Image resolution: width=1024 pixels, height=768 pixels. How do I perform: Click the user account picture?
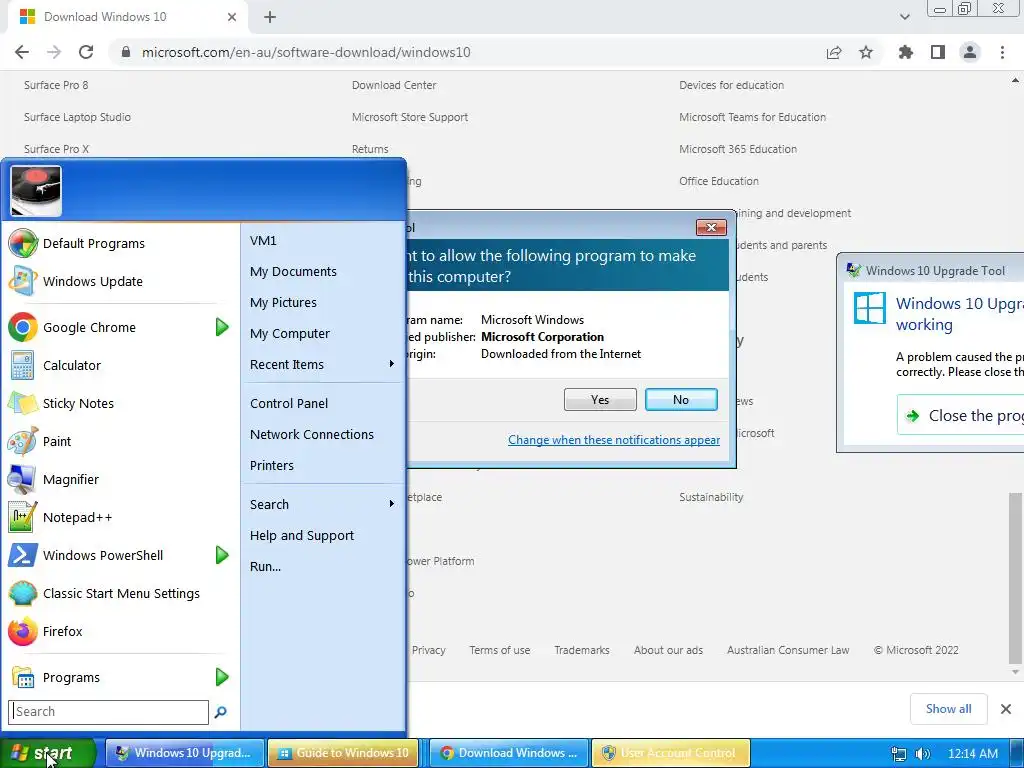(37, 191)
